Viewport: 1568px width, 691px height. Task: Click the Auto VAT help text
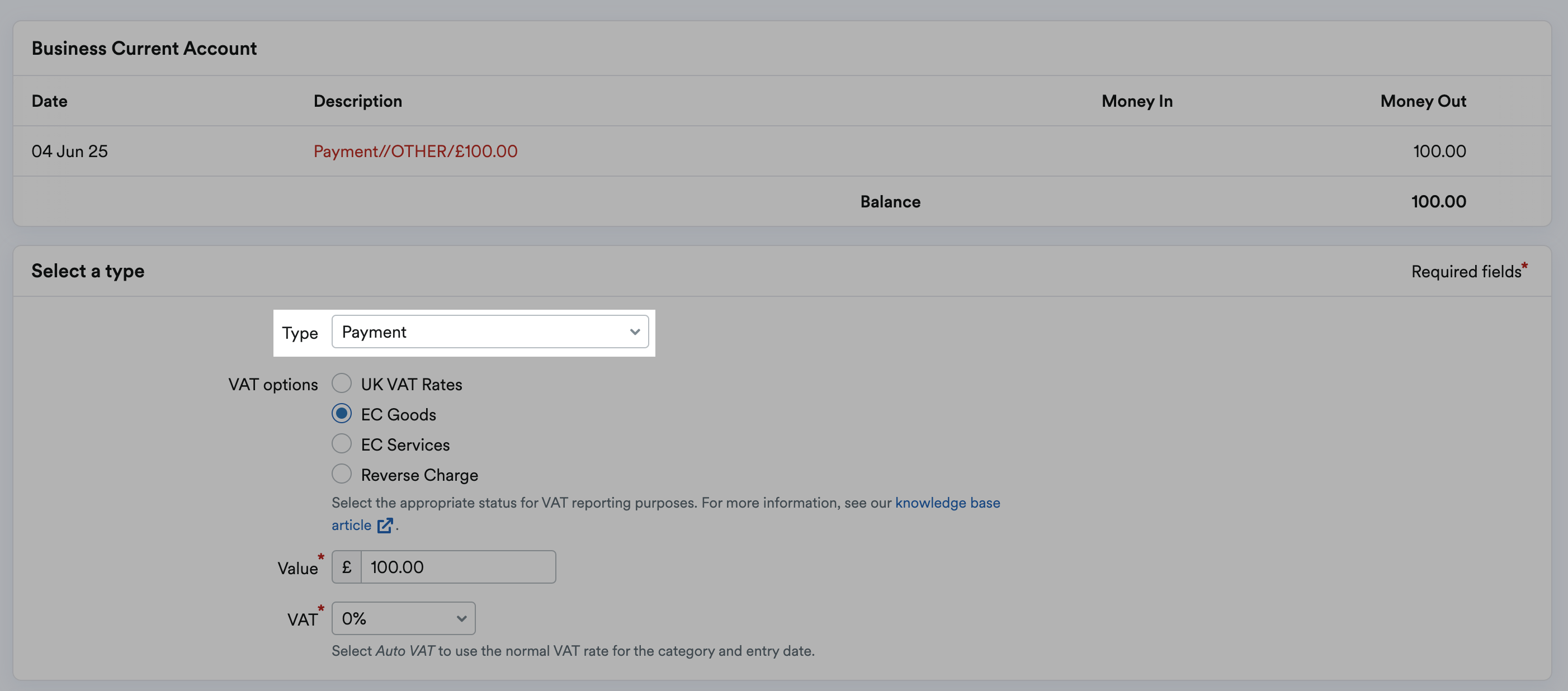573,651
